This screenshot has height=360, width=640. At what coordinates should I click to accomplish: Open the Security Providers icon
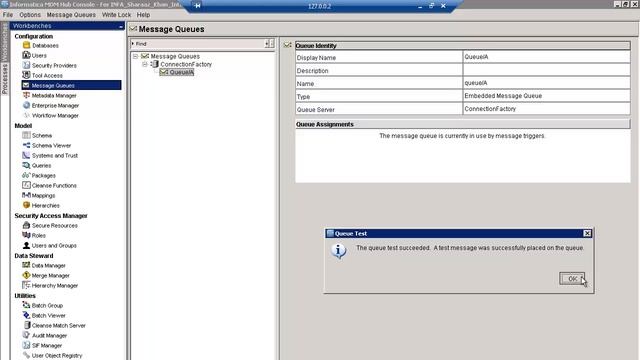pyautogui.click(x=27, y=65)
